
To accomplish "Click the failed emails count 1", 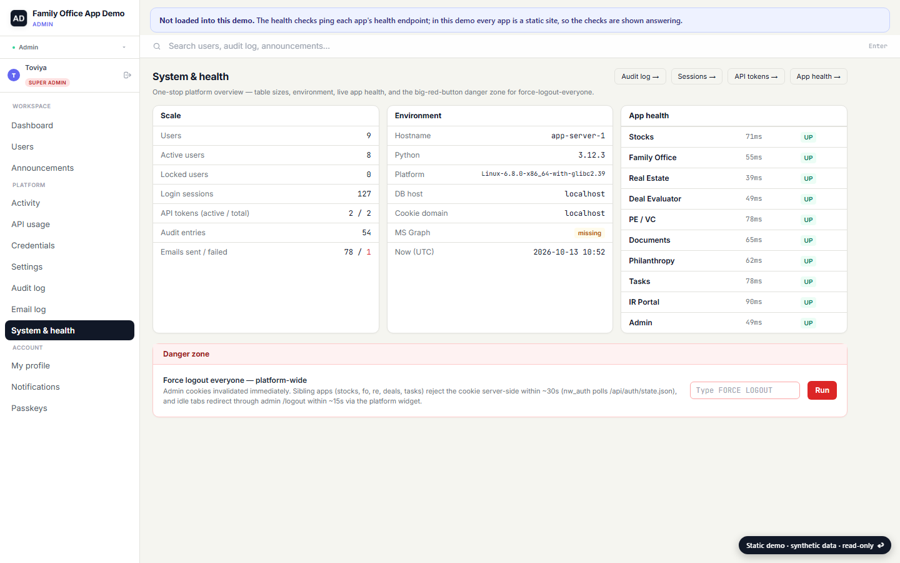I will coord(368,252).
